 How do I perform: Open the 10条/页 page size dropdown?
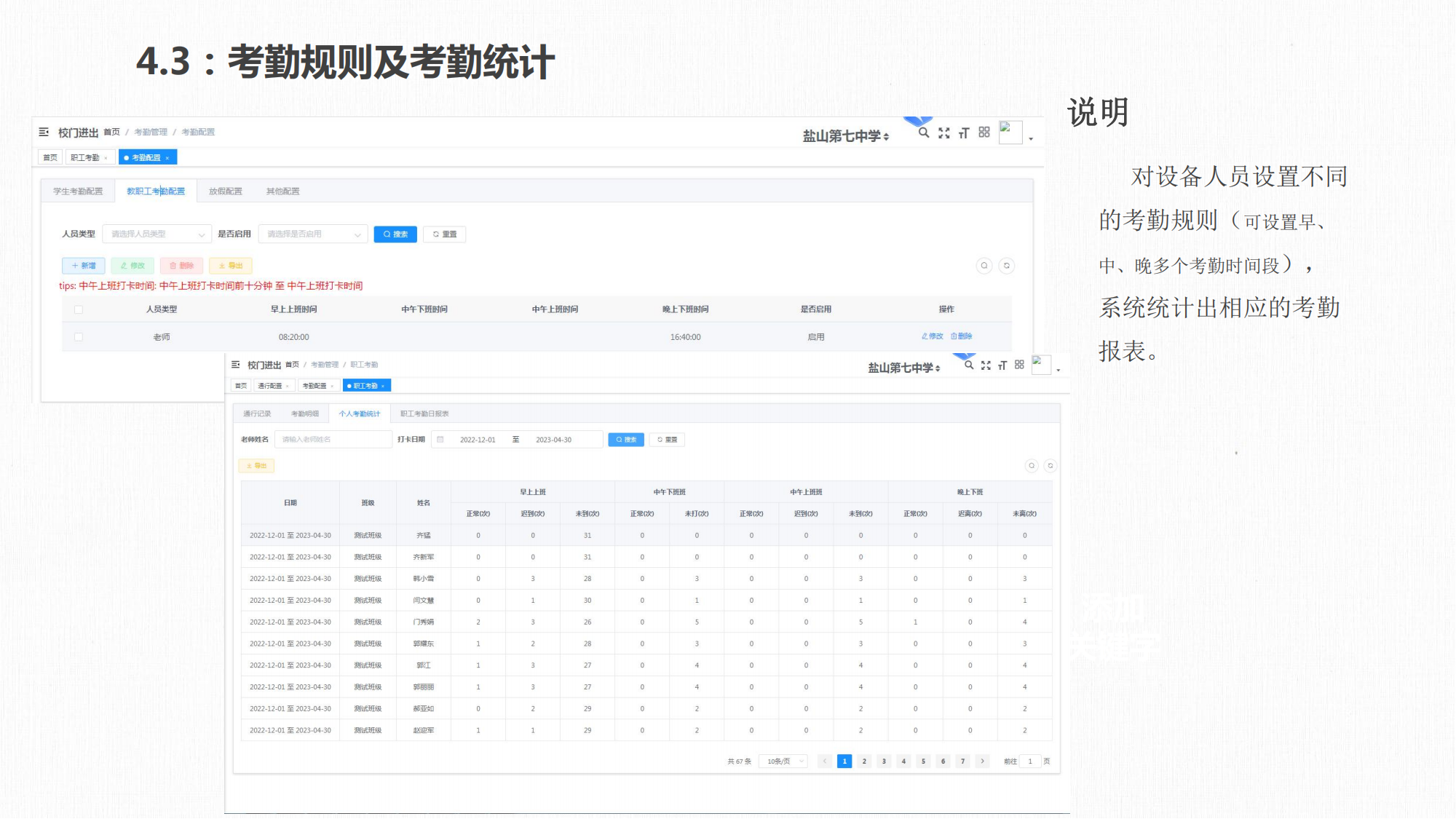[x=783, y=761]
